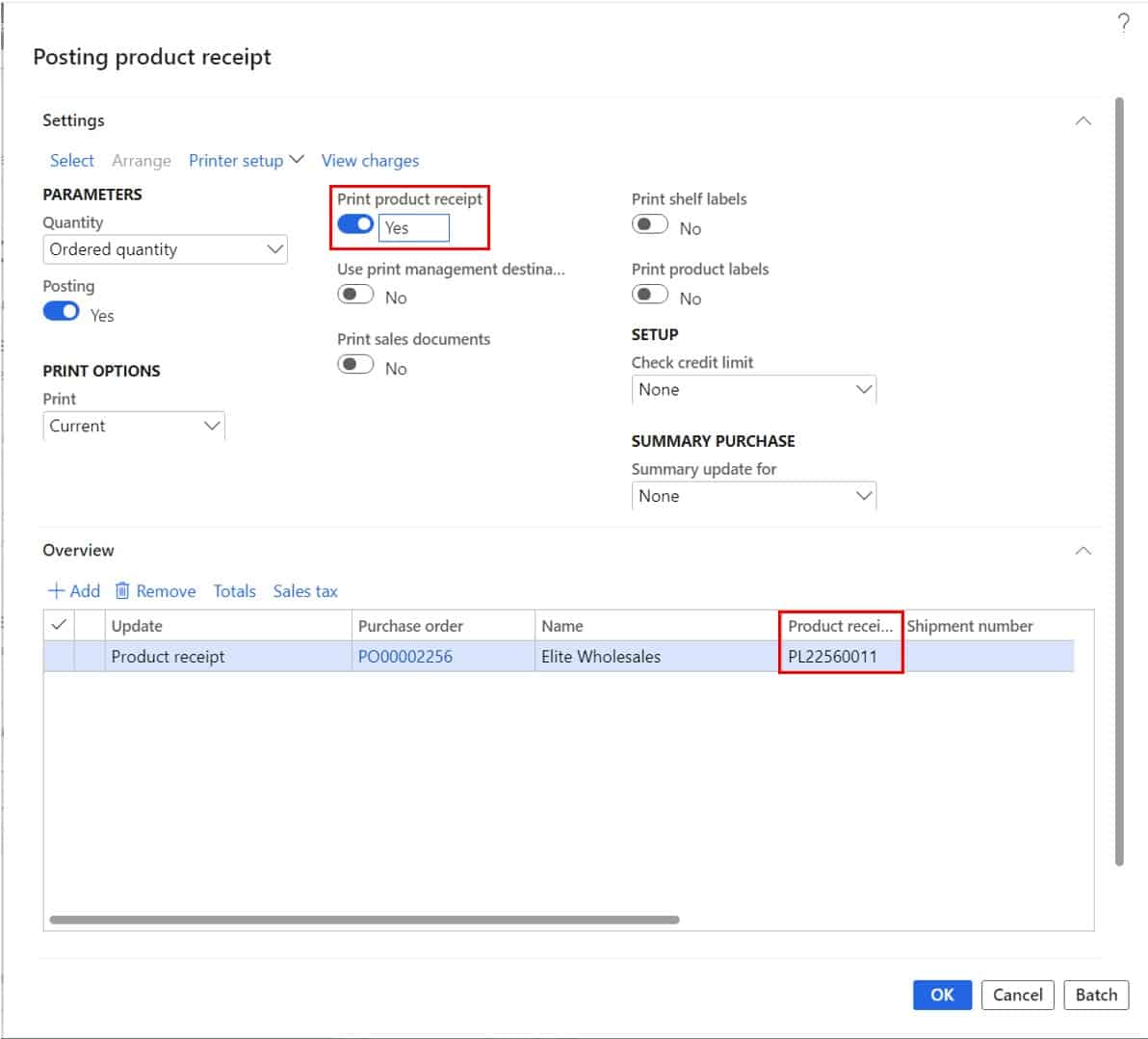Enable the Print sales documents toggle
Viewport: 1148px width, 1039px height.
click(x=356, y=364)
